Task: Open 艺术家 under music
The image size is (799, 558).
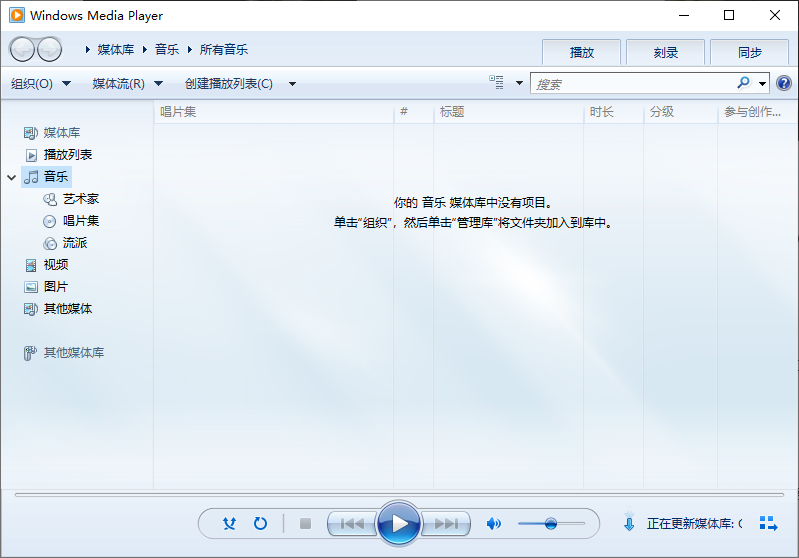Action: click(x=71, y=199)
